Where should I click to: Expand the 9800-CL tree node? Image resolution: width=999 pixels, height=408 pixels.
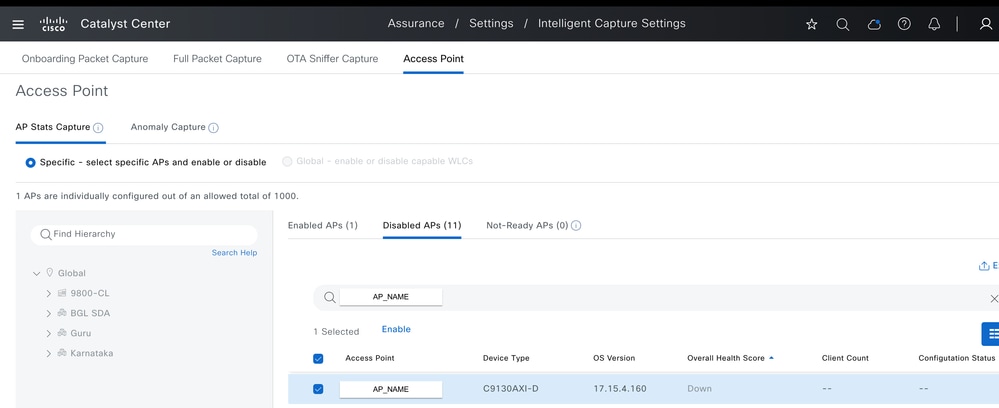tap(48, 293)
